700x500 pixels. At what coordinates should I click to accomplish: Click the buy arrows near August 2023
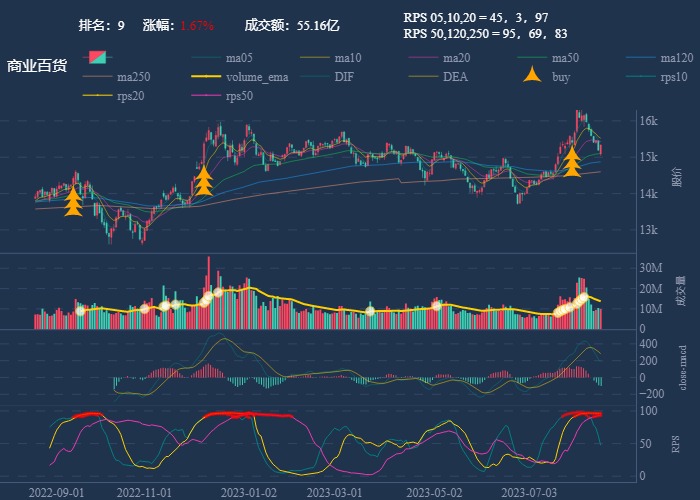tap(571, 162)
